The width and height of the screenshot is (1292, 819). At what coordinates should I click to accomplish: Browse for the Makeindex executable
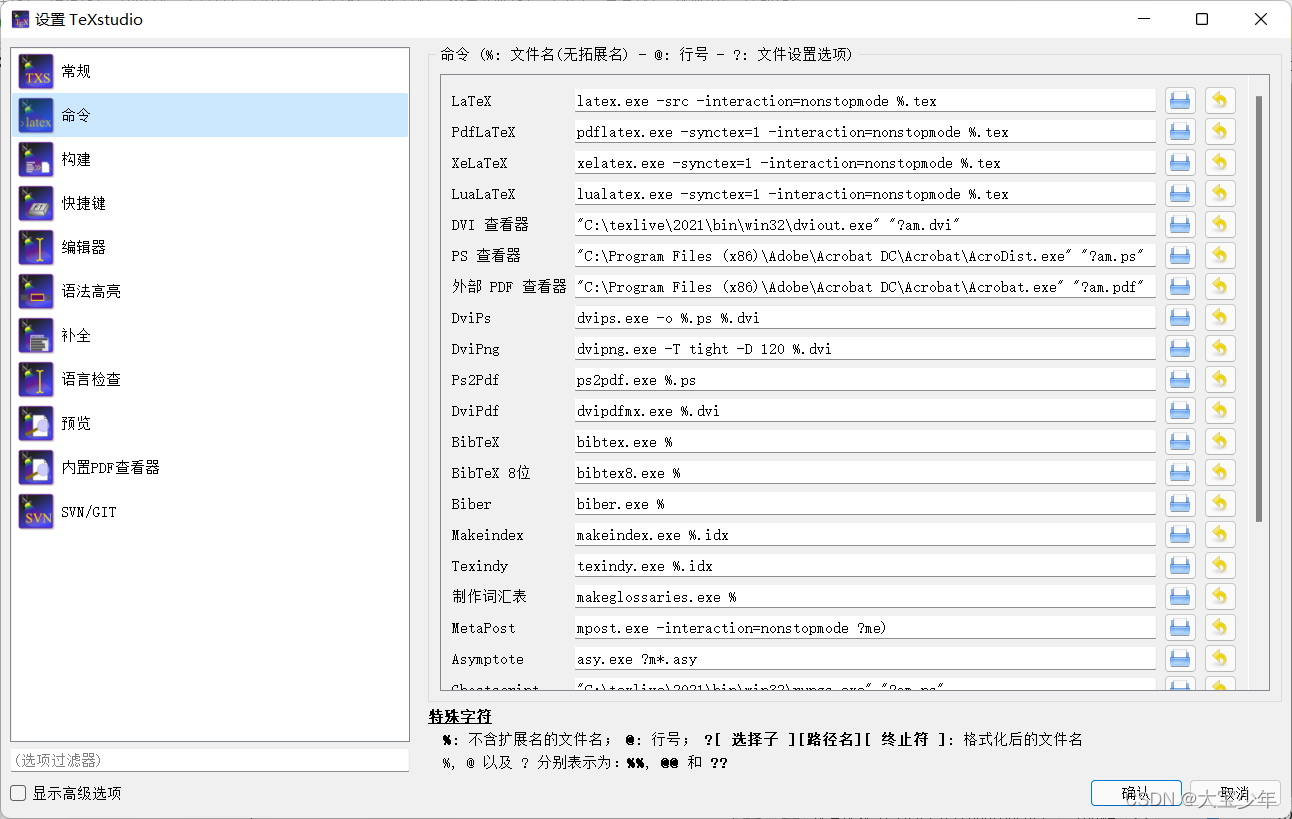point(1179,534)
